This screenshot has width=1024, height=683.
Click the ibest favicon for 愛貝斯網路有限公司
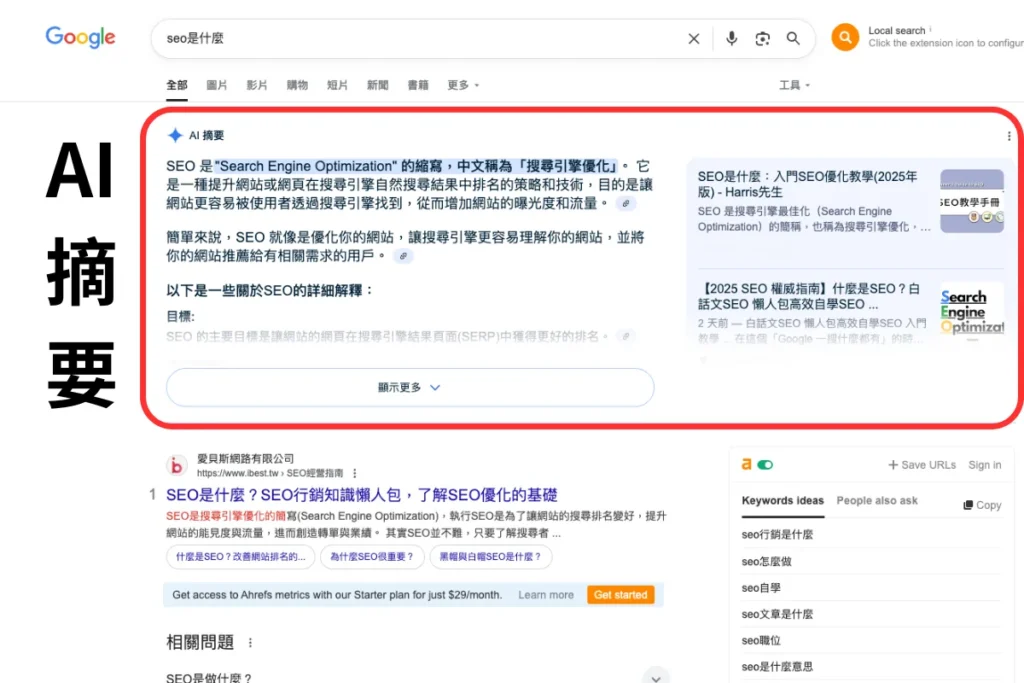(x=176, y=466)
